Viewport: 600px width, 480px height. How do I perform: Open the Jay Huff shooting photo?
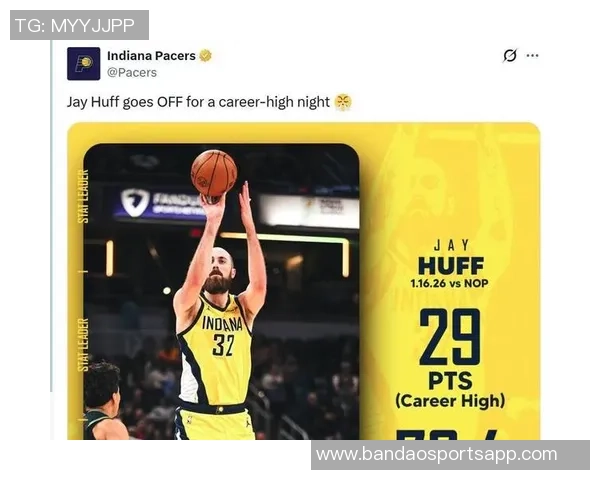221,292
